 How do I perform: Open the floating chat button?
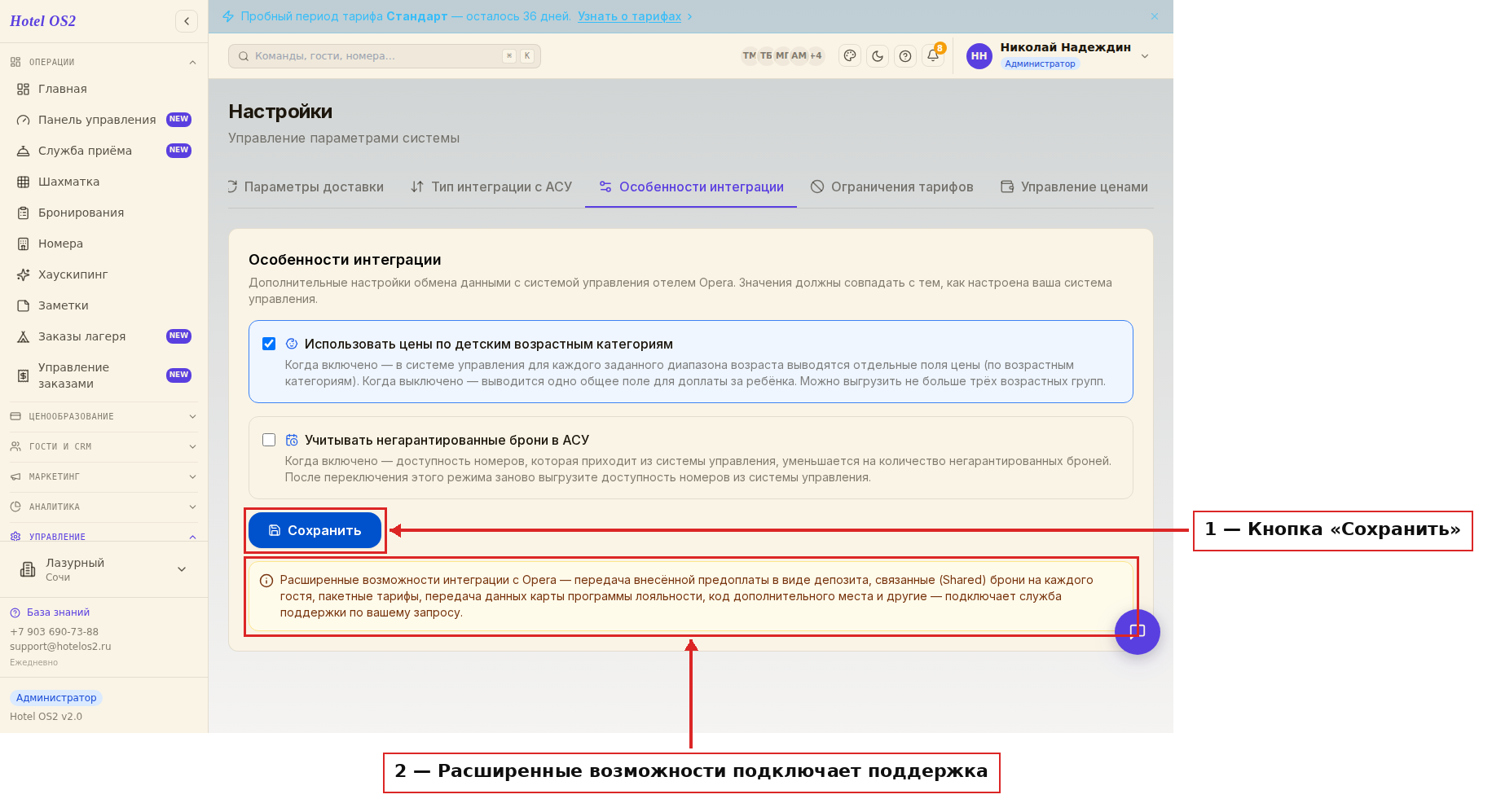click(x=1138, y=632)
